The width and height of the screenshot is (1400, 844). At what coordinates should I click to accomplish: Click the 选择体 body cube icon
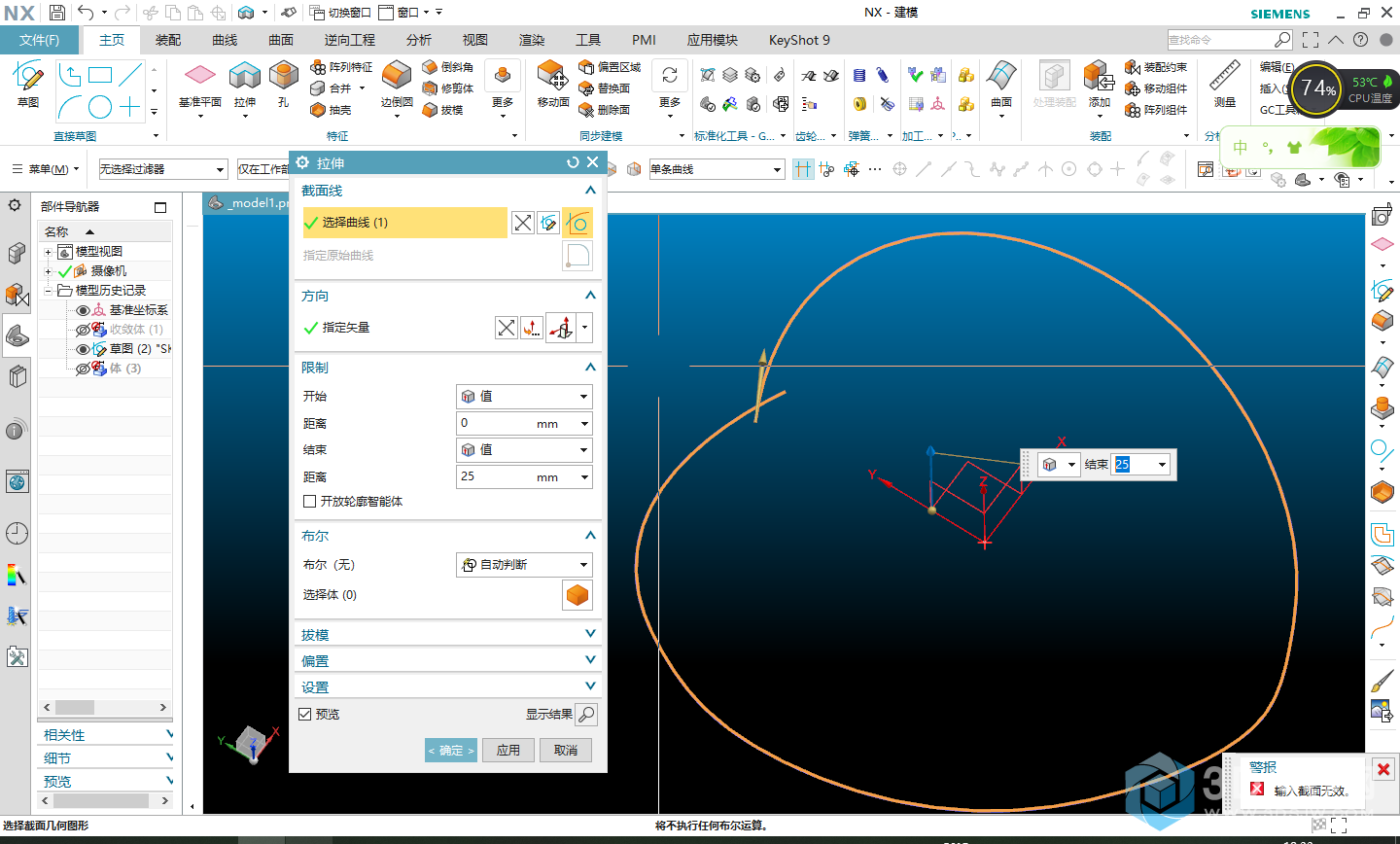point(577,595)
